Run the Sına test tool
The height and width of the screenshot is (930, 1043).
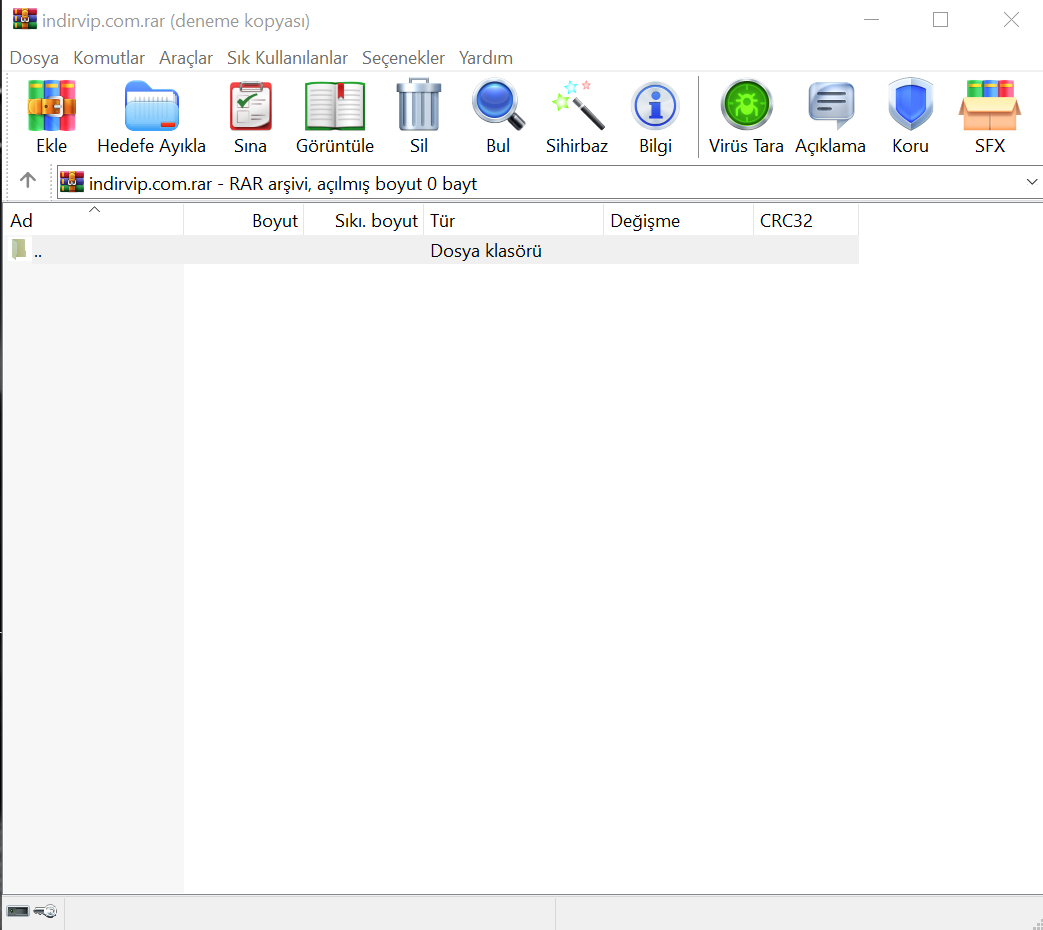click(x=250, y=107)
